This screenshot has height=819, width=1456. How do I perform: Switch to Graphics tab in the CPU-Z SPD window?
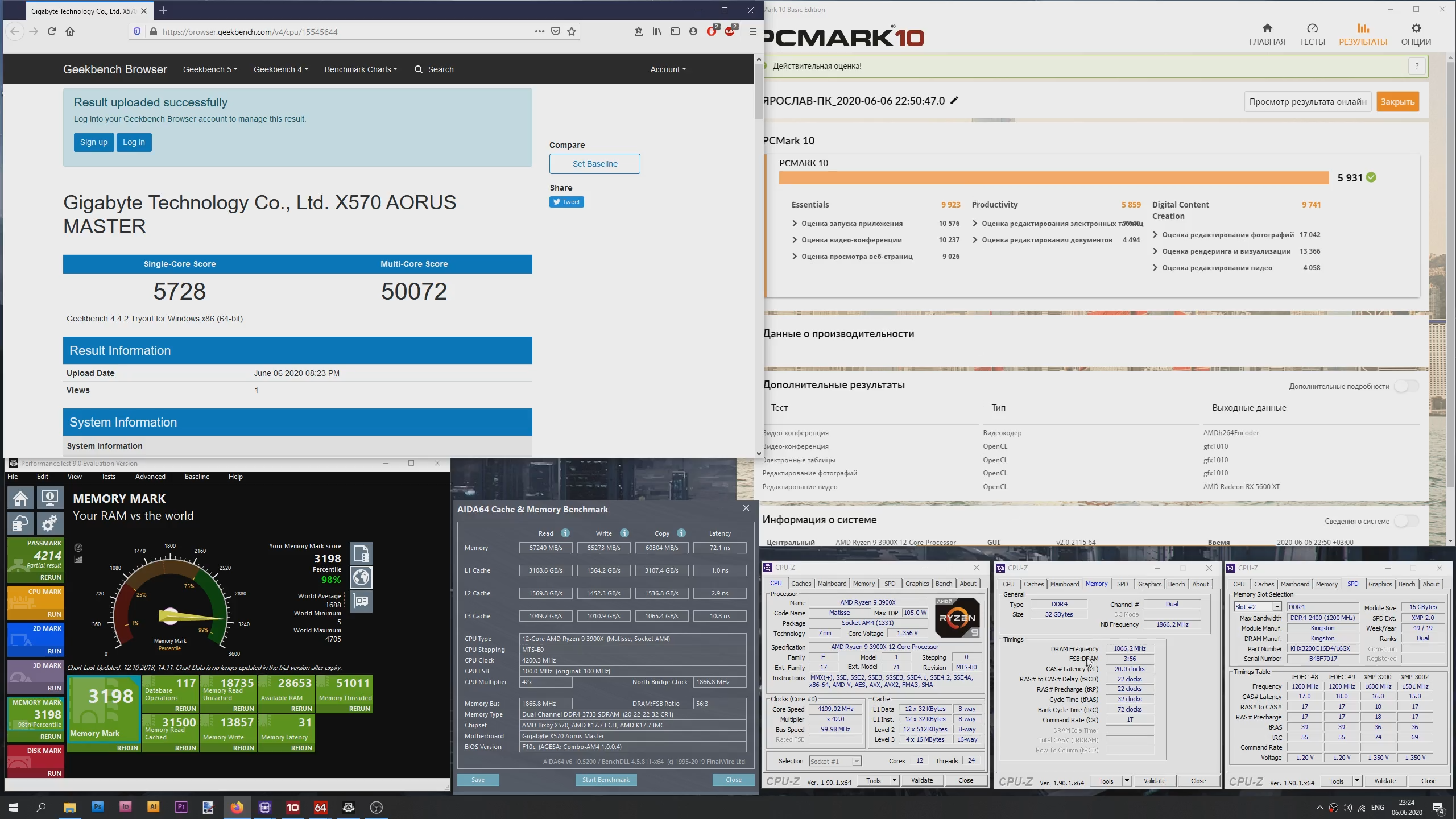(x=1380, y=584)
